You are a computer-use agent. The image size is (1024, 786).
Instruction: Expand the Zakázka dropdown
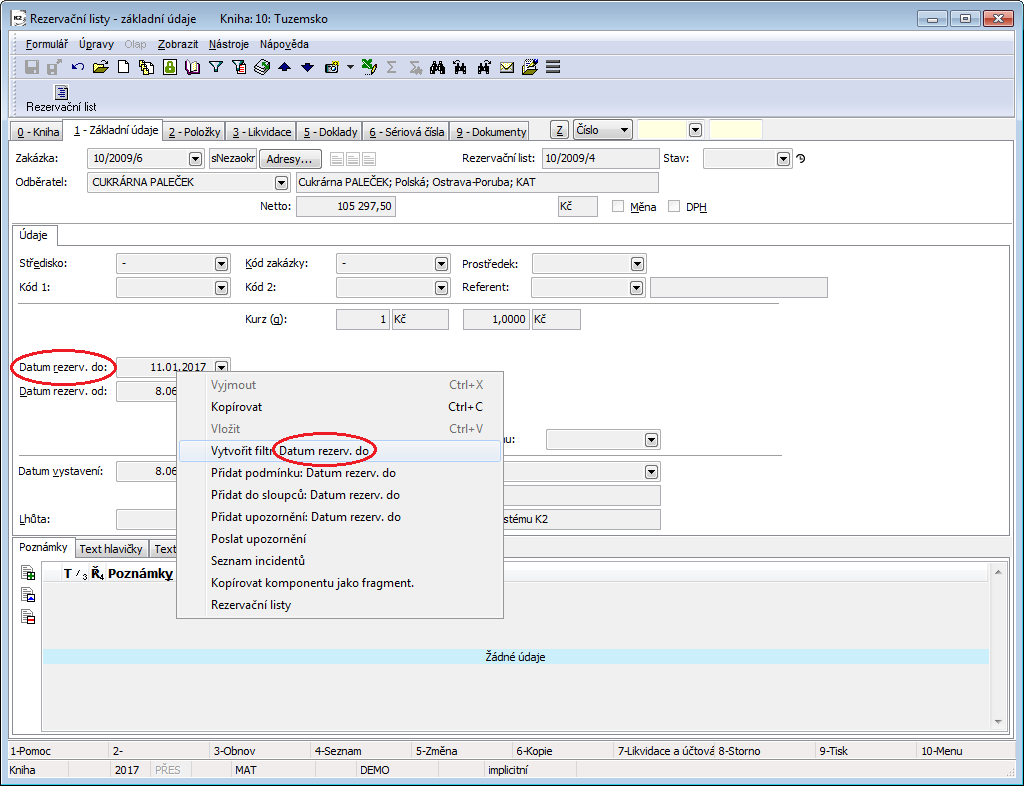pos(195,158)
